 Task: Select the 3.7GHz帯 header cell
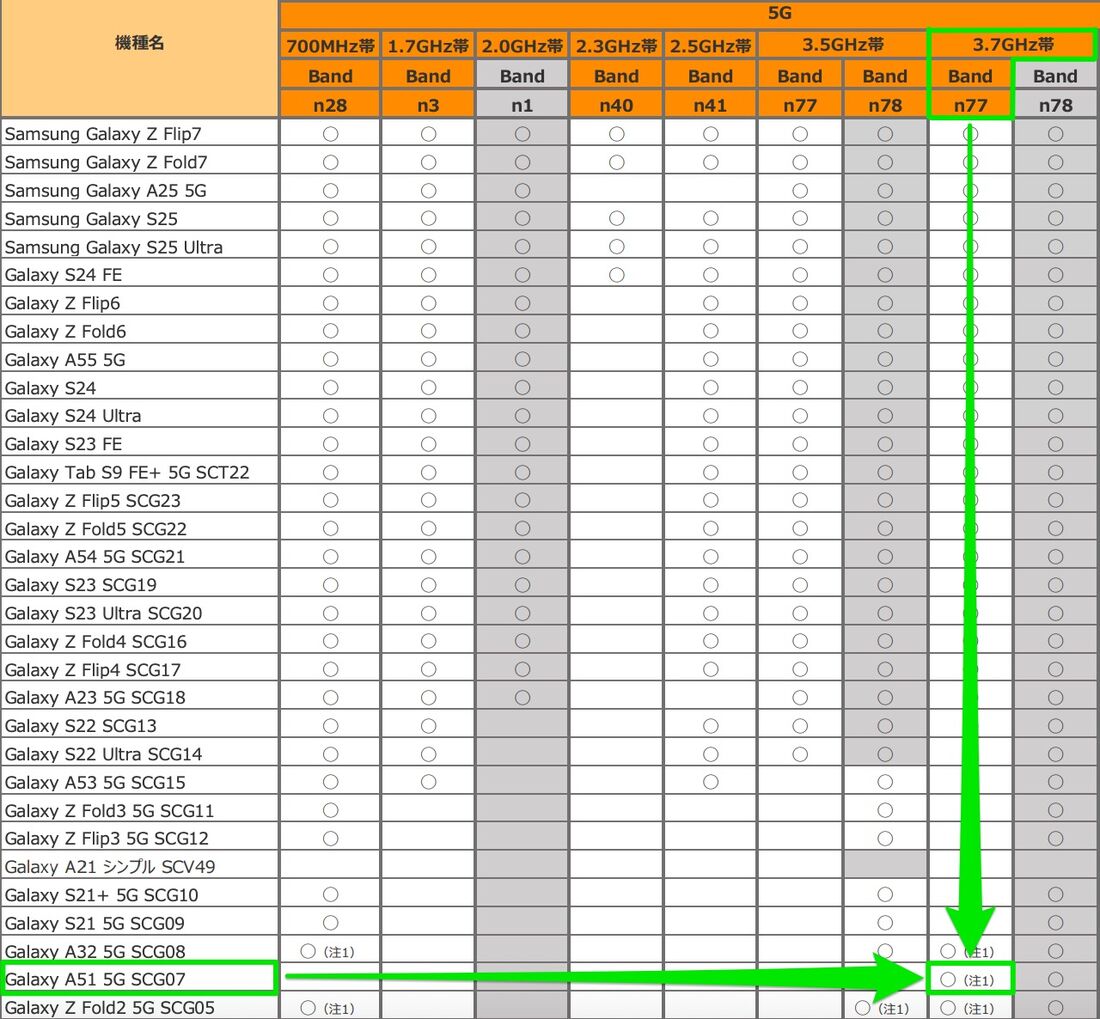tap(1013, 45)
